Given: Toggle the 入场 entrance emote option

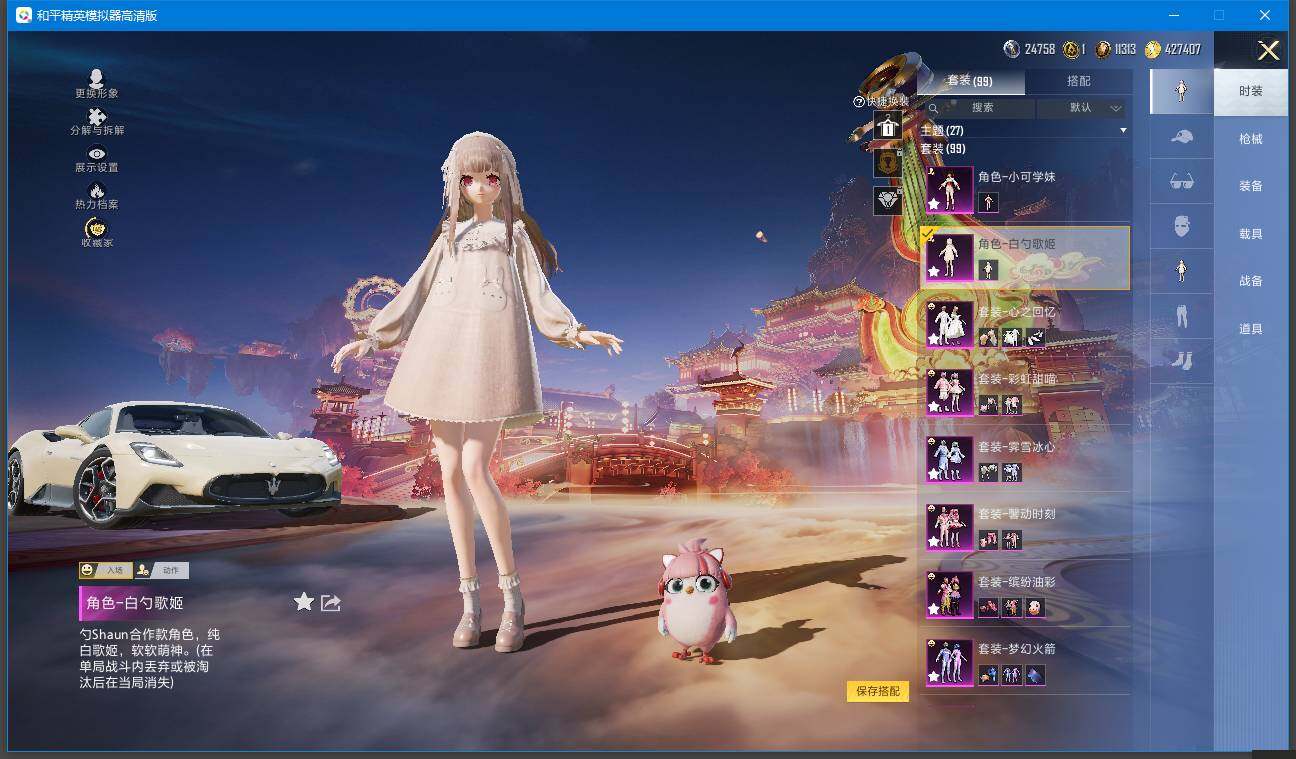Looking at the screenshot, I should (106, 570).
